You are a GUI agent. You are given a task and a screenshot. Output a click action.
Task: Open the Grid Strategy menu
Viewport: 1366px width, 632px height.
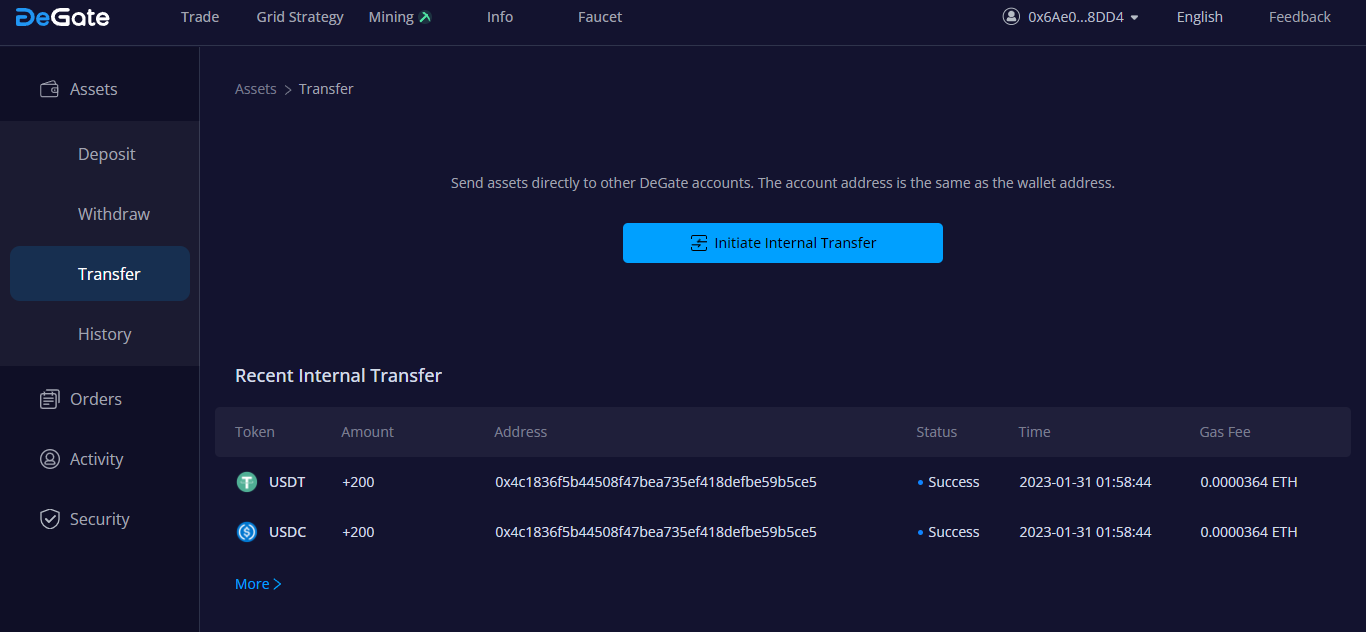point(300,17)
